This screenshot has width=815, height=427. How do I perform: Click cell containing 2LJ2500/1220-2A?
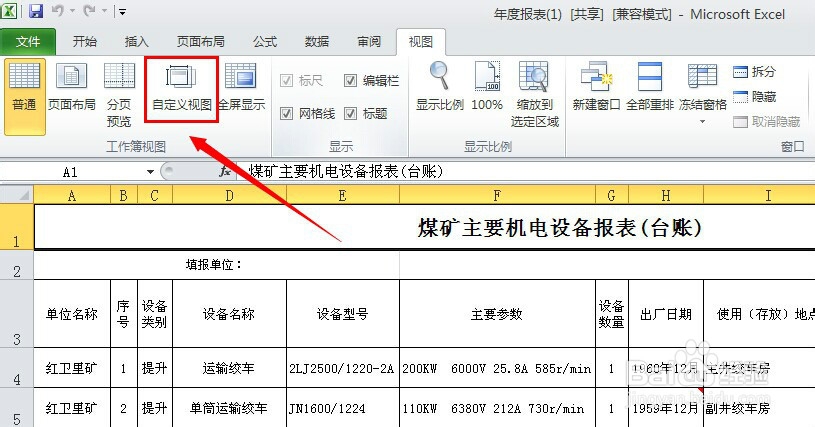click(343, 368)
